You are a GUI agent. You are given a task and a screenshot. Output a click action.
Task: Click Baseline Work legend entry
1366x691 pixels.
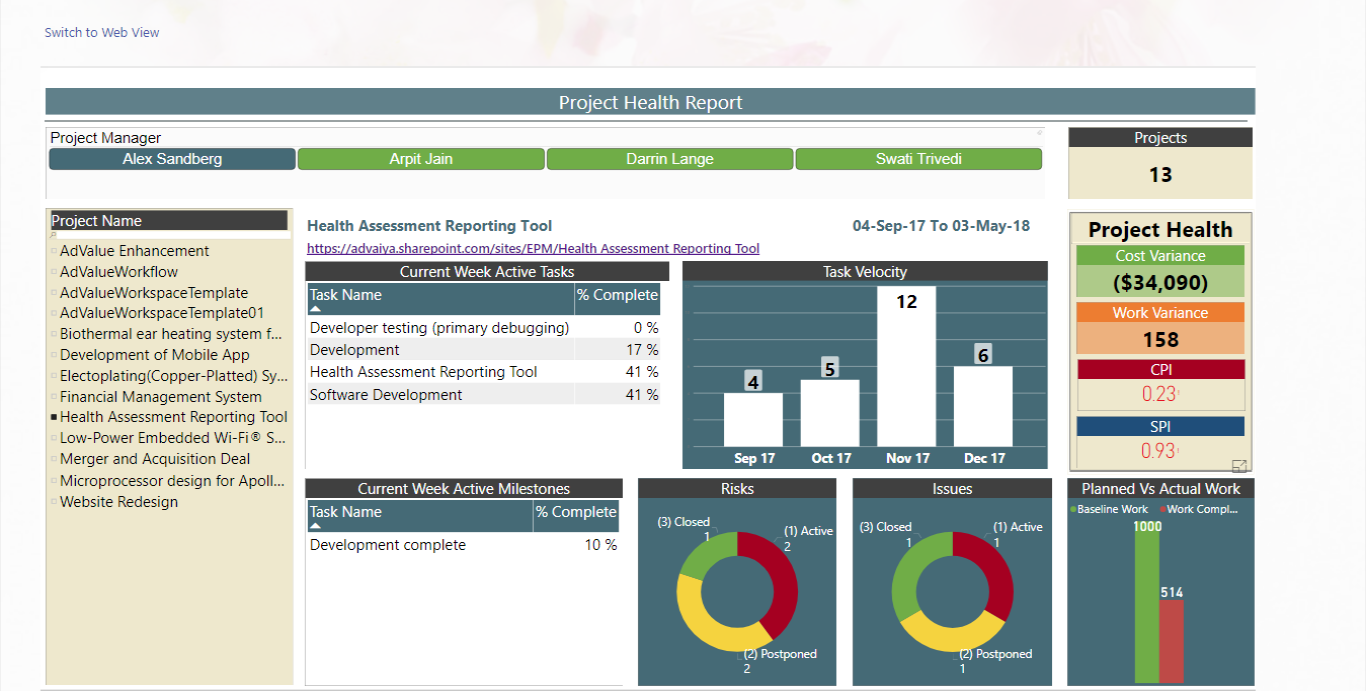pos(1109,509)
